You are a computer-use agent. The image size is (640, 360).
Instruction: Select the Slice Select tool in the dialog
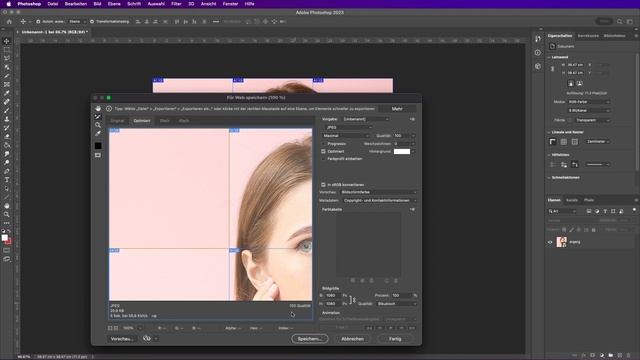point(98,117)
